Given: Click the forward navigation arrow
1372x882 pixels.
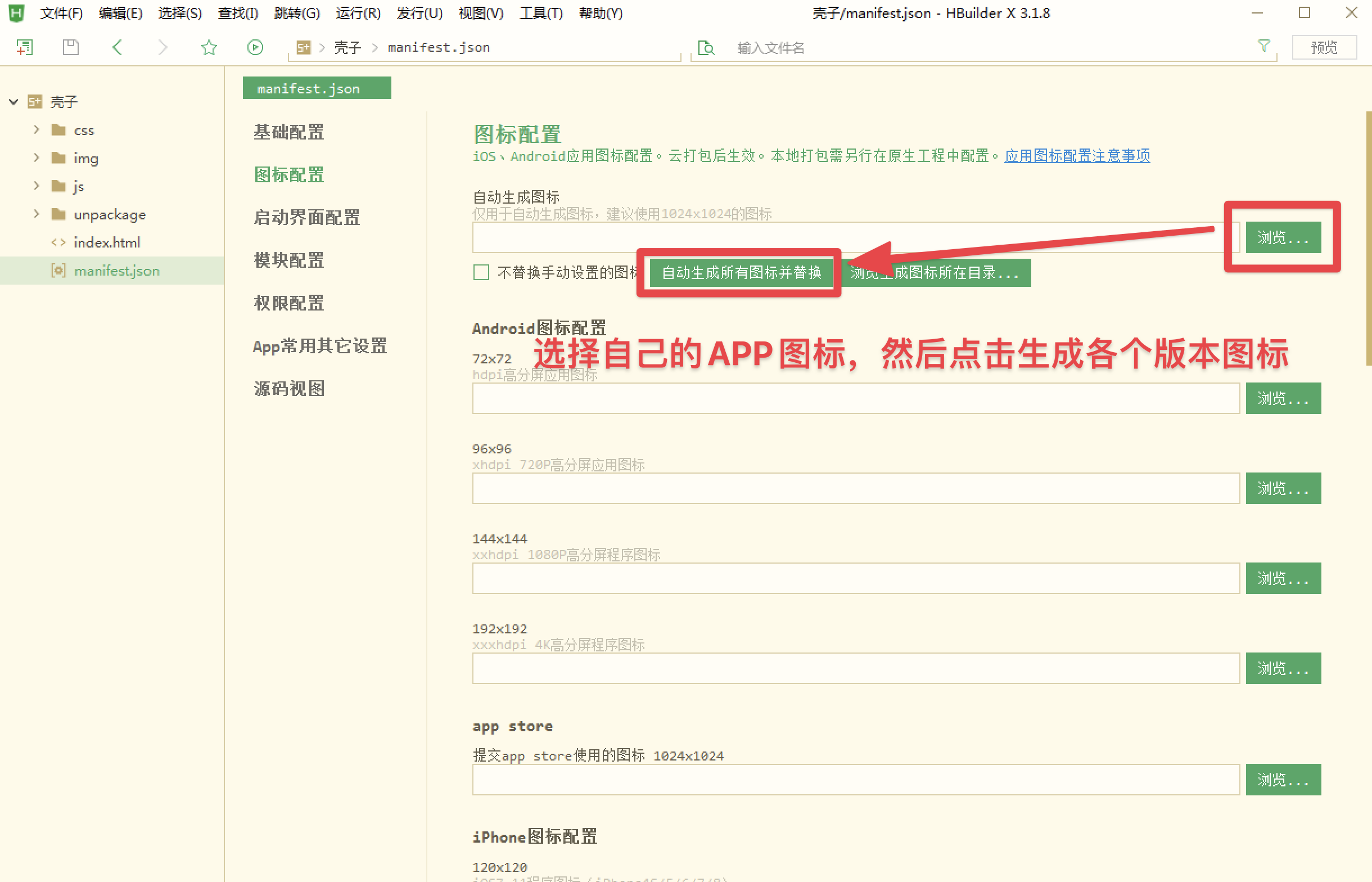Looking at the screenshot, I should point(163,47).
